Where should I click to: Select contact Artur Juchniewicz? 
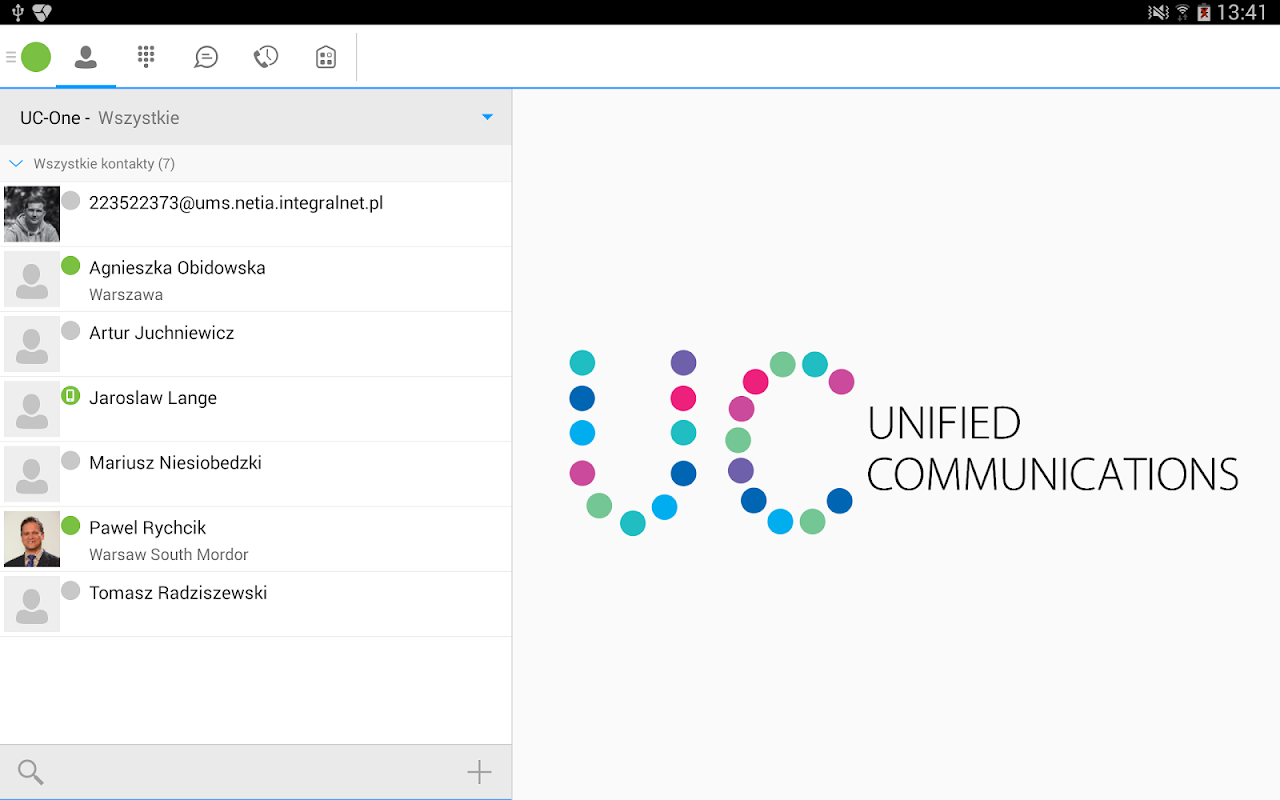[x=256, y=344]
